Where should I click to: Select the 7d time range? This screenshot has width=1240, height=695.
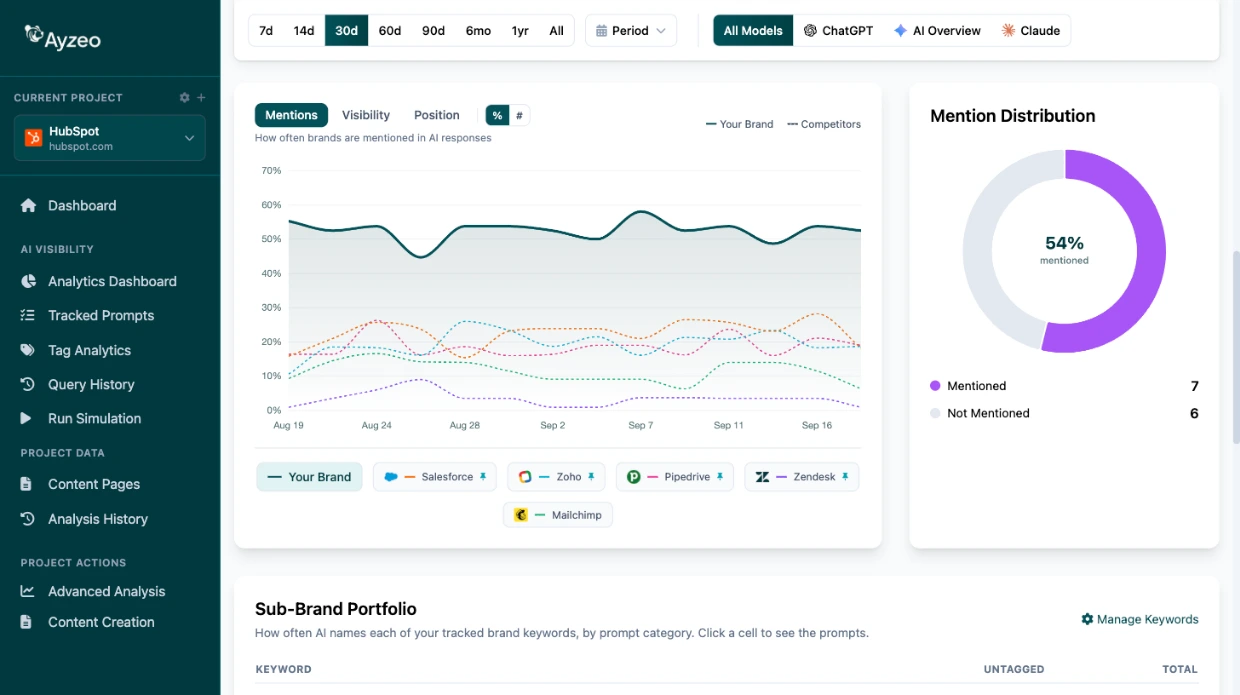pyautogui.click(x=266, y=30)
